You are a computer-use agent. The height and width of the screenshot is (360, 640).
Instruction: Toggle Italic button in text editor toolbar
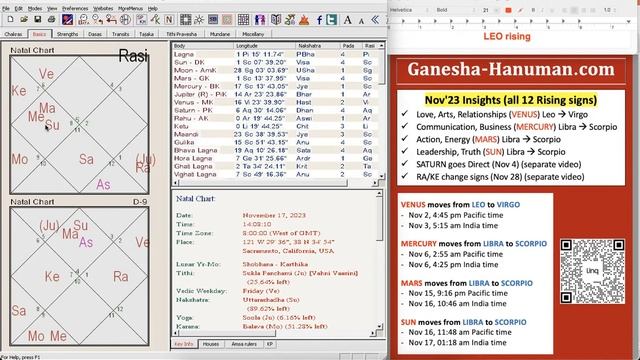[542, 10]
